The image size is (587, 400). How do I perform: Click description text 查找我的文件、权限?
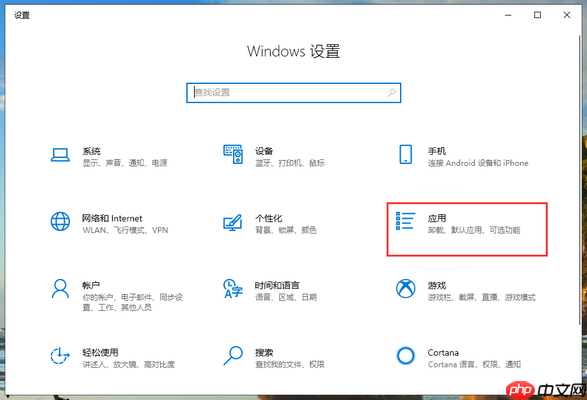pos(290,364)
